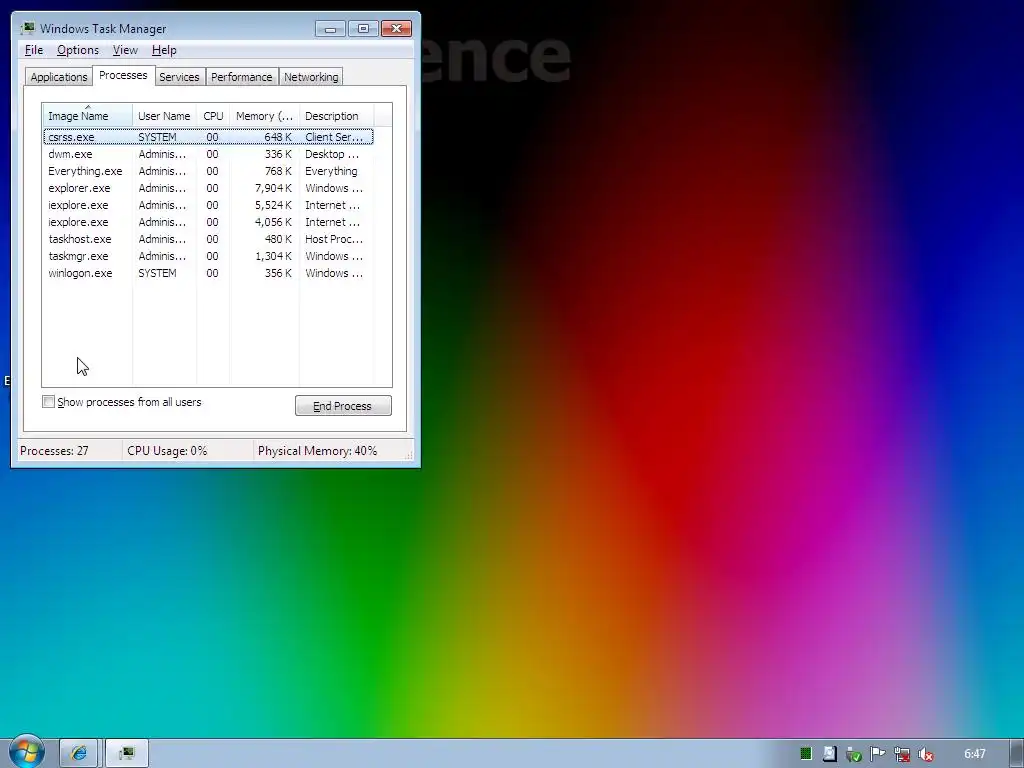Sort by the CPU column header
Screen dimensions: 1024x768
214,116
